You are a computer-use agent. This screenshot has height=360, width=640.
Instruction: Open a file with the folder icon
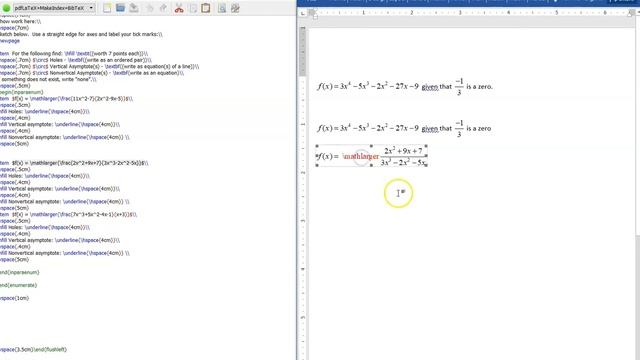[x=120, y=8]
